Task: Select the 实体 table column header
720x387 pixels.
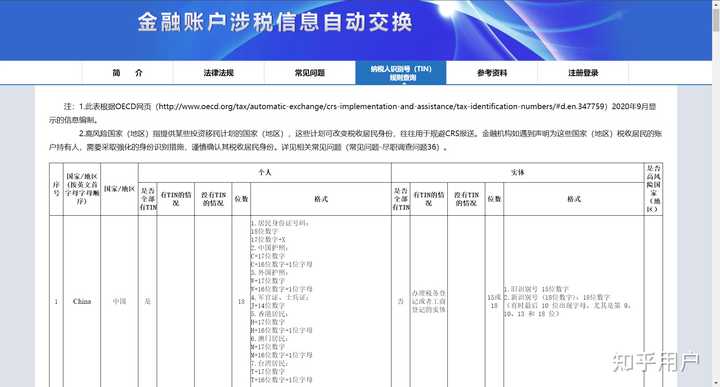Action: [x=518, y=172]
